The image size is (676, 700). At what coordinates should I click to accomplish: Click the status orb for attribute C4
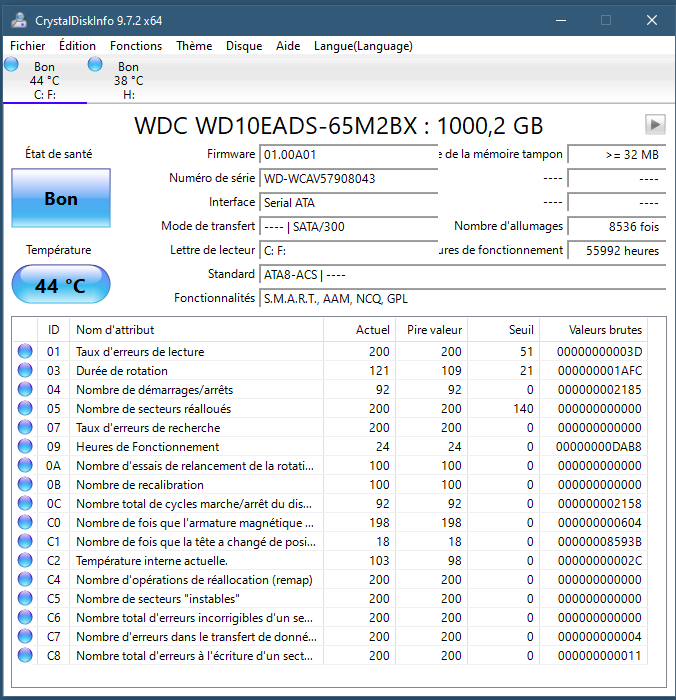click(x=25, y=579)
